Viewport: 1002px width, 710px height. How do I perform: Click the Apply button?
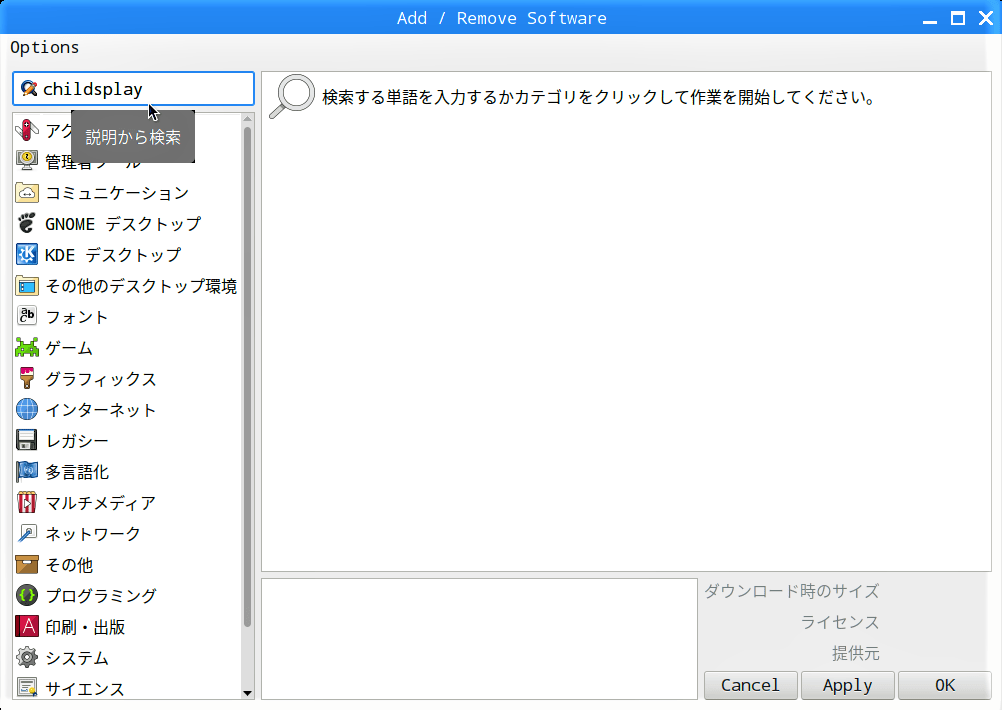click(x=847, y=685)
